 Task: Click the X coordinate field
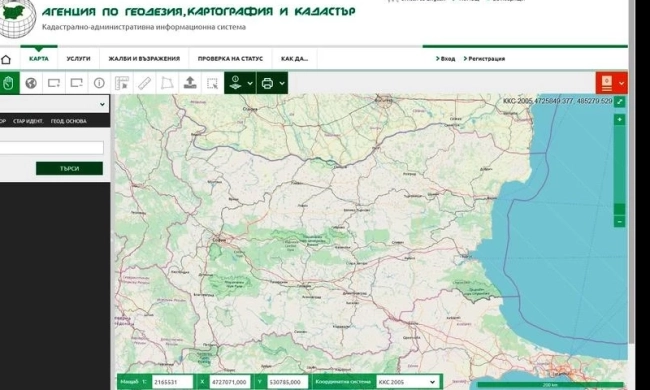tap(230, 382)
